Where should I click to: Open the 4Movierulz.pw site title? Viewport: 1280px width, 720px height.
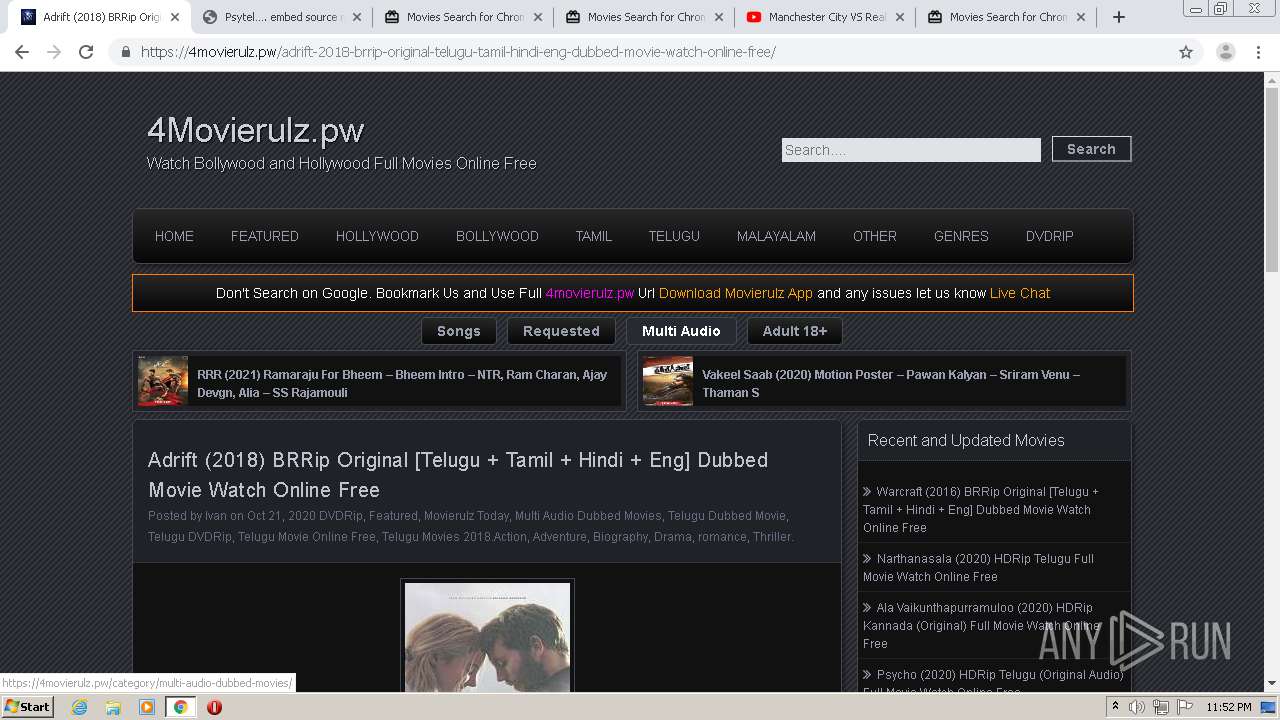255,130
